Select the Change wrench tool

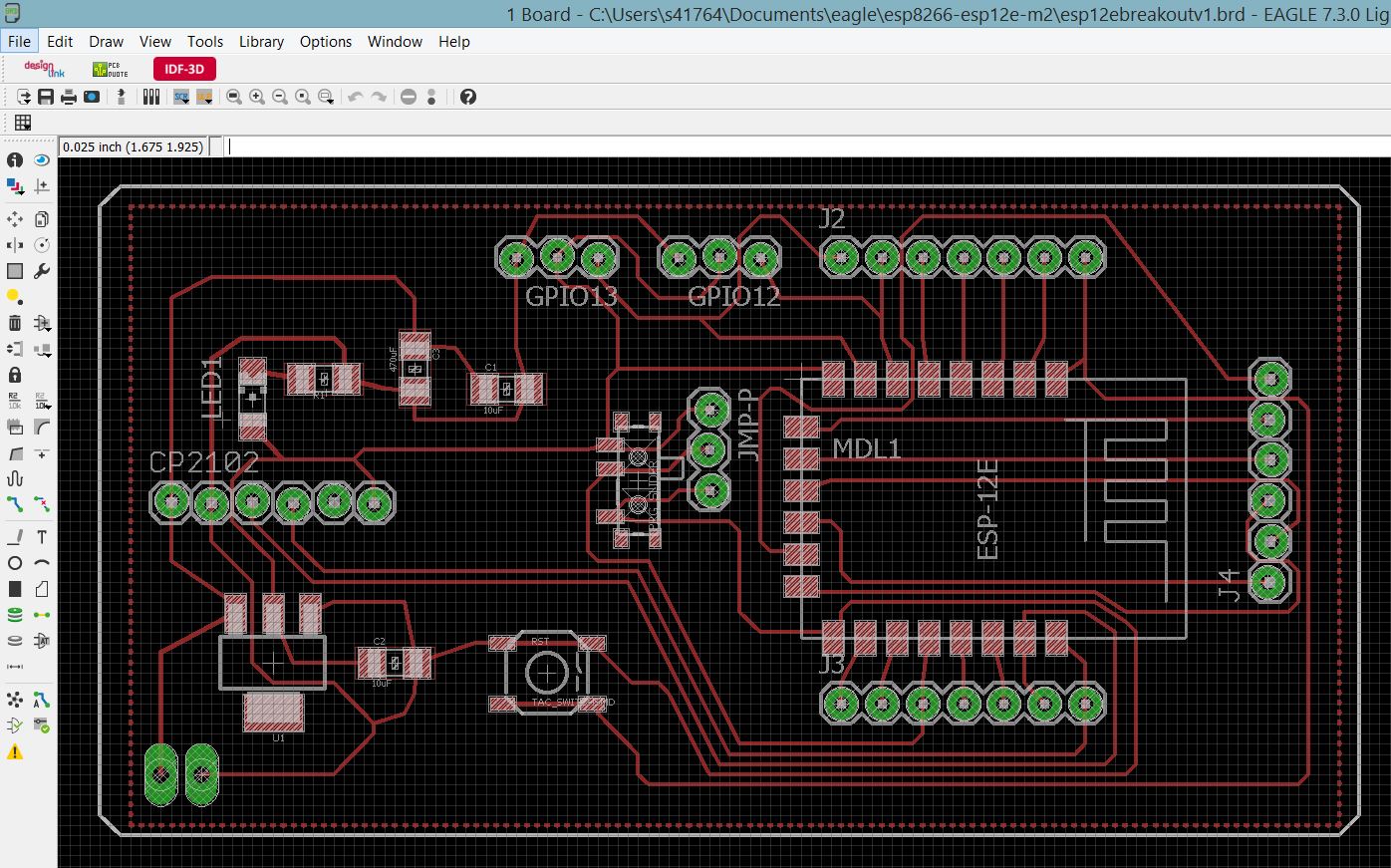(x=42, y=271)
